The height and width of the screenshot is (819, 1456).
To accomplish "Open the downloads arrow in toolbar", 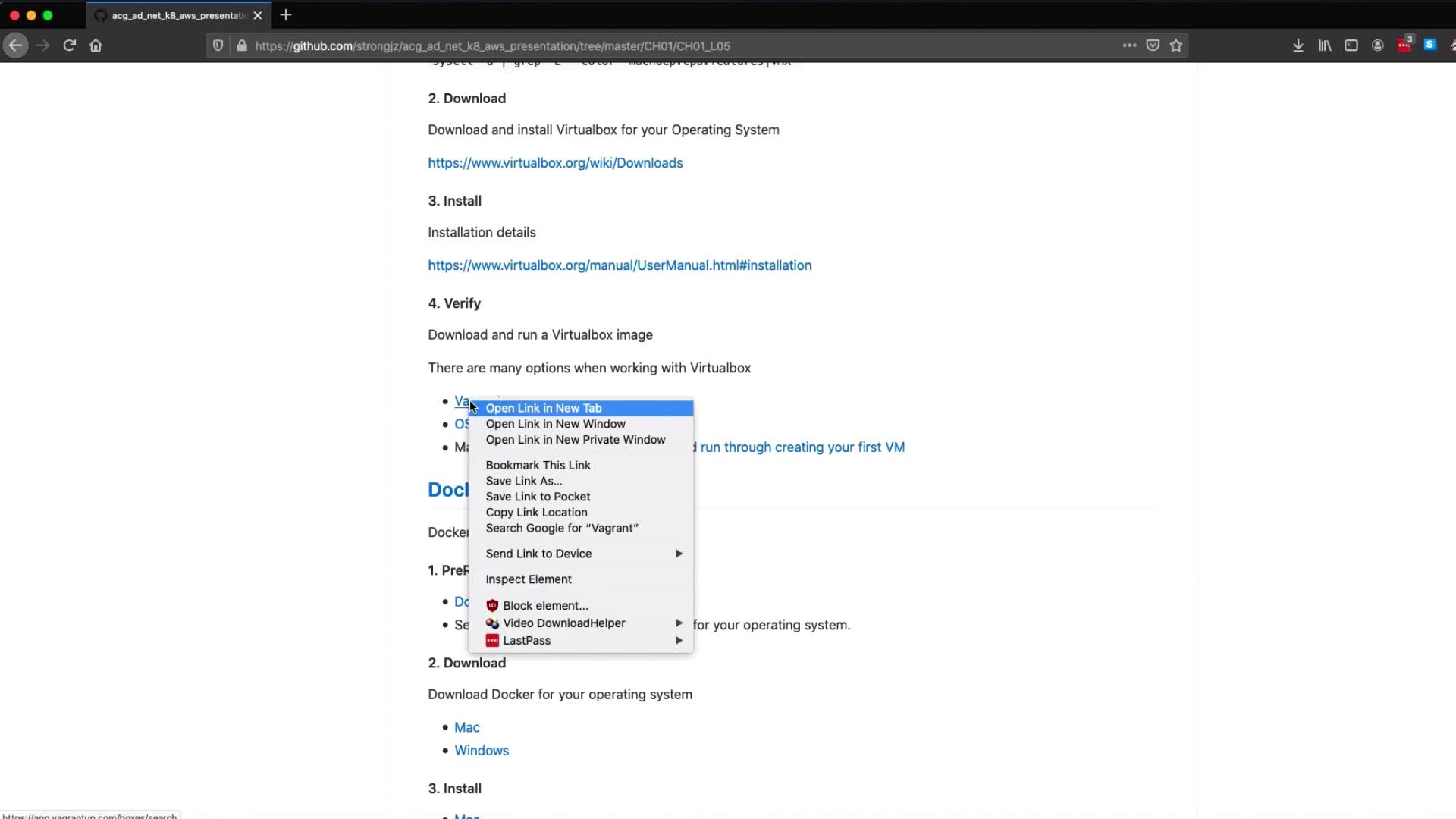I will coord(1298,45).
